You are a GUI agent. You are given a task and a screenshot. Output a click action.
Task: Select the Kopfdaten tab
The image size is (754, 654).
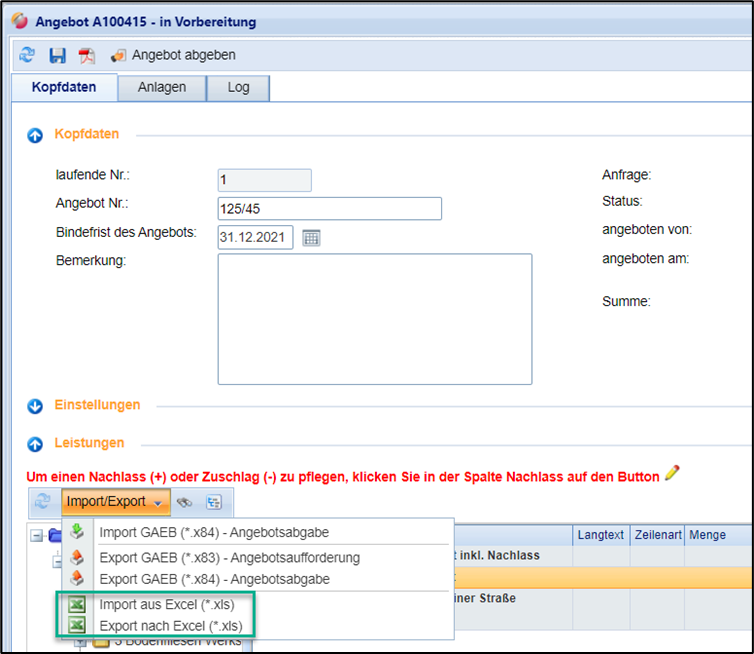(x=64, y=87)
